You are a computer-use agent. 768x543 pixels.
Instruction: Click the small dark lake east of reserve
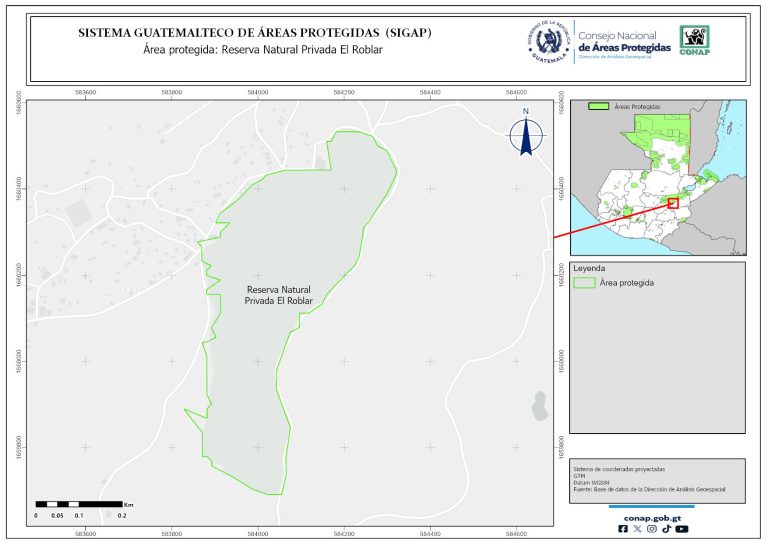(x=539, y=404)
